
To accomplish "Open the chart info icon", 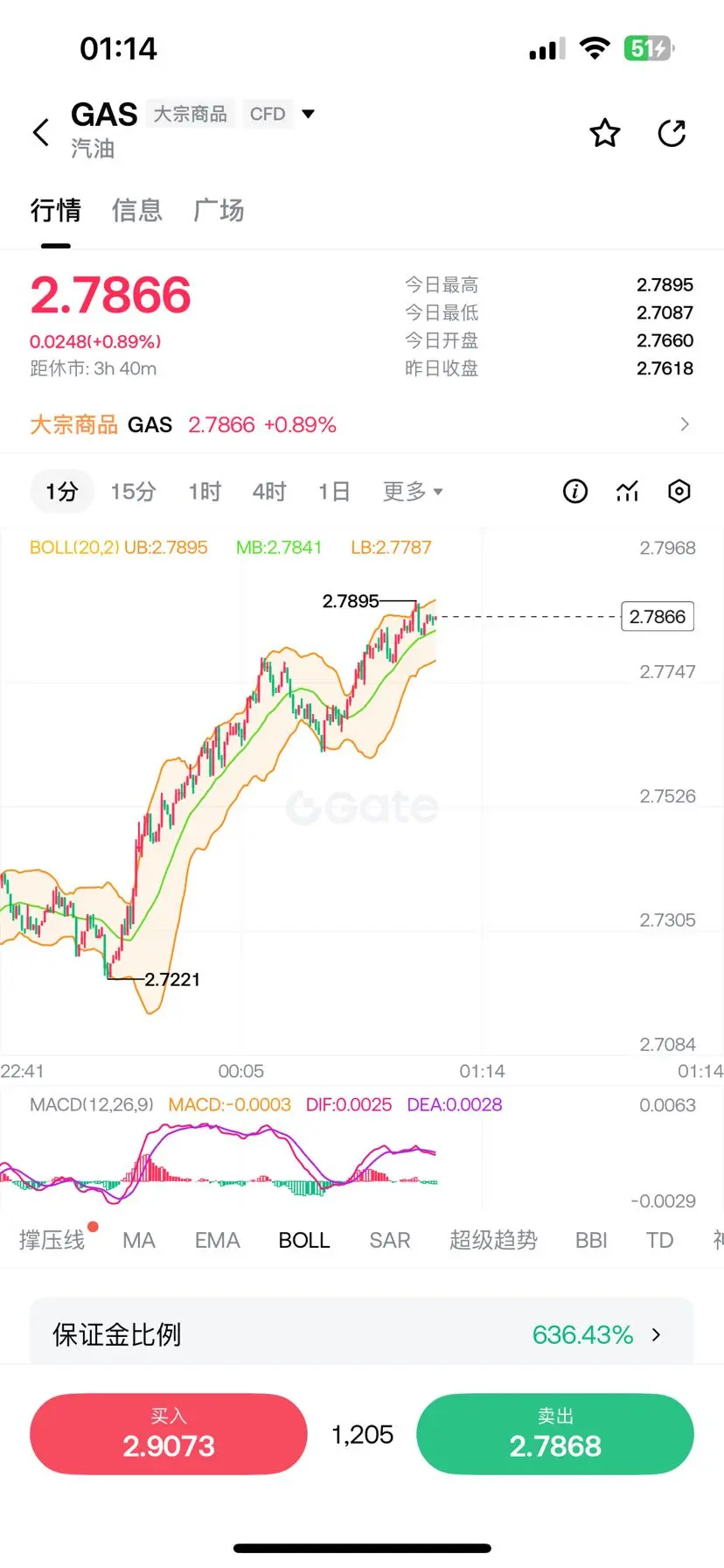I will [x=574, y=491].
